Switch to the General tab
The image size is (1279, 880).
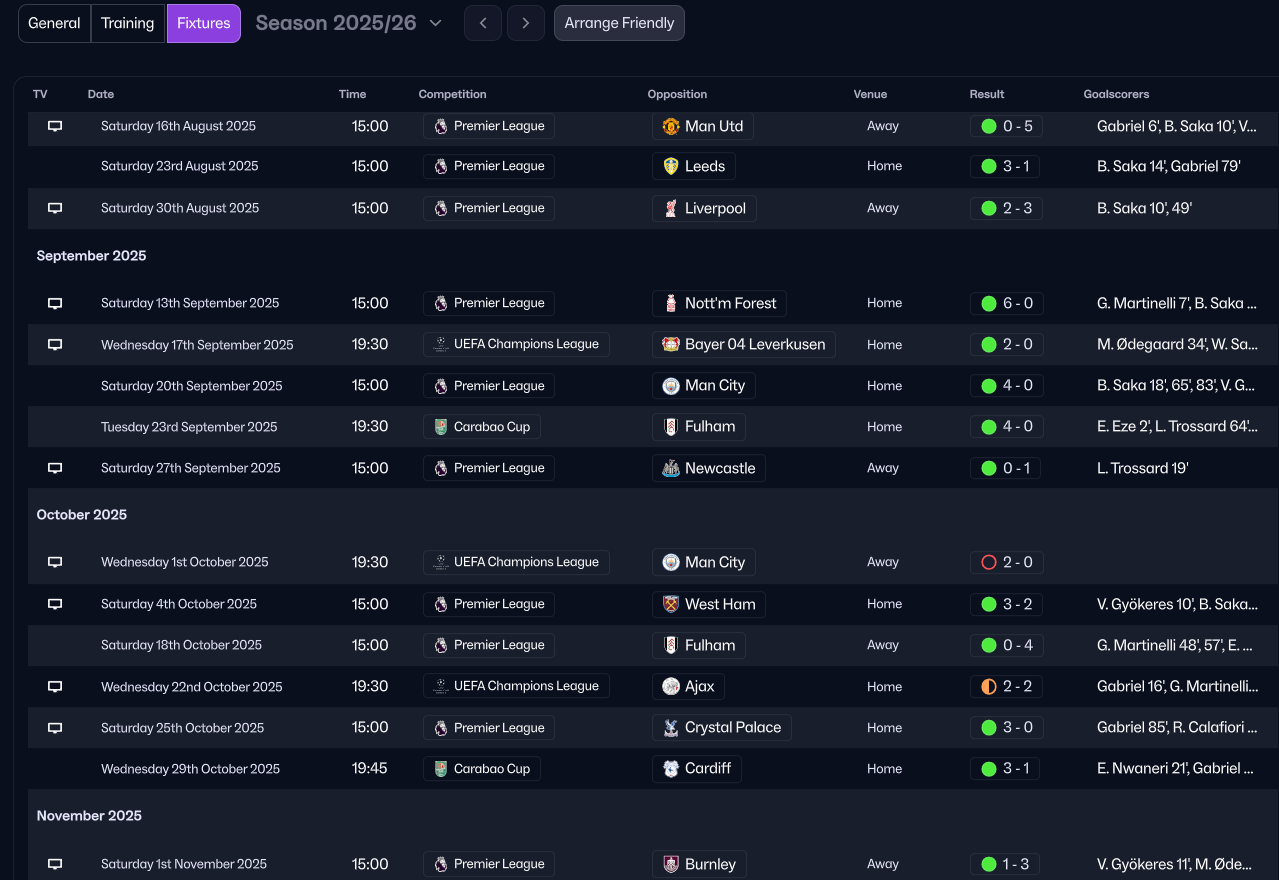54,23
